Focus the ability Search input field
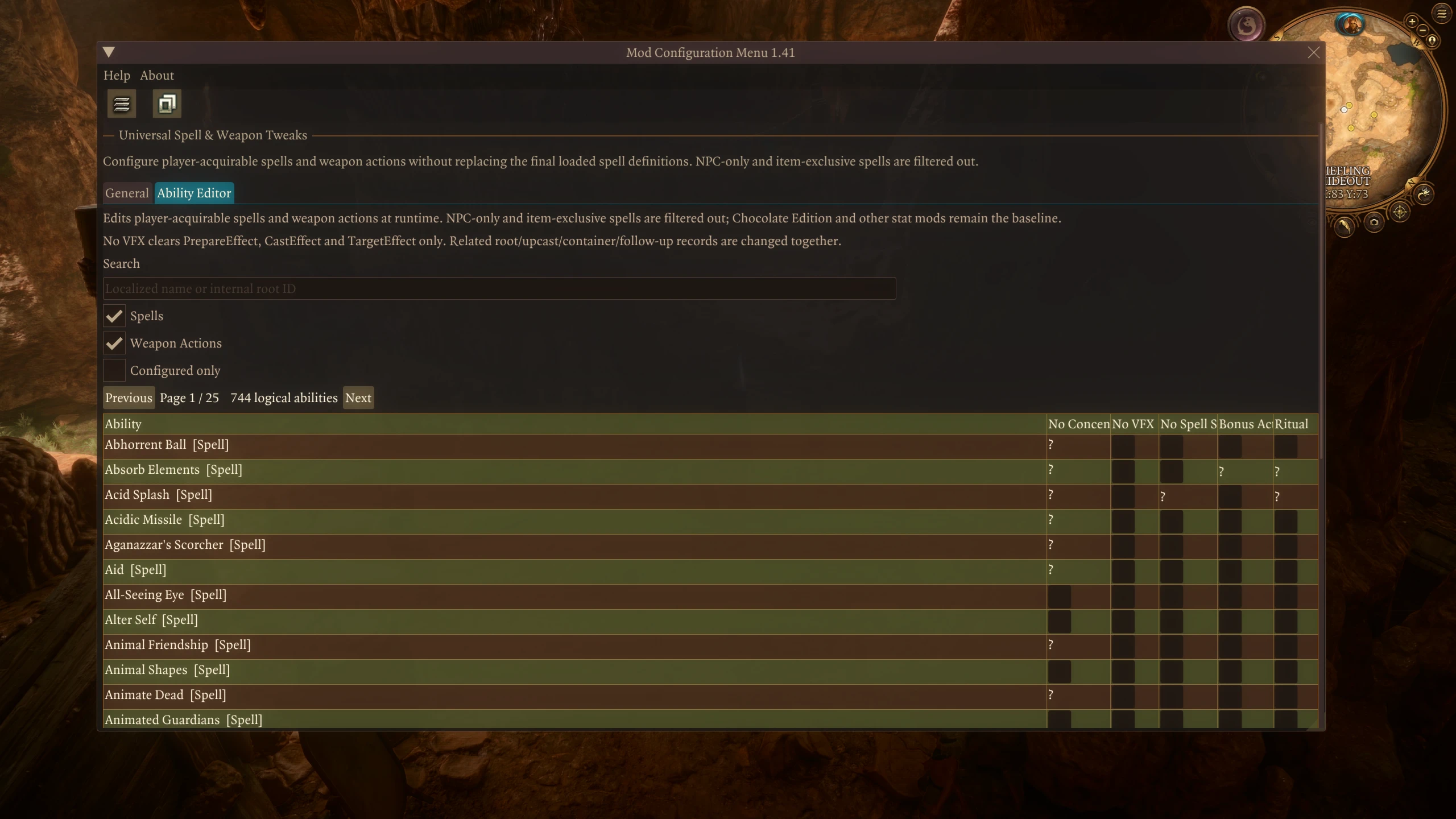Viewport: 1456px width, 819px height. click(x=499, y=289)
